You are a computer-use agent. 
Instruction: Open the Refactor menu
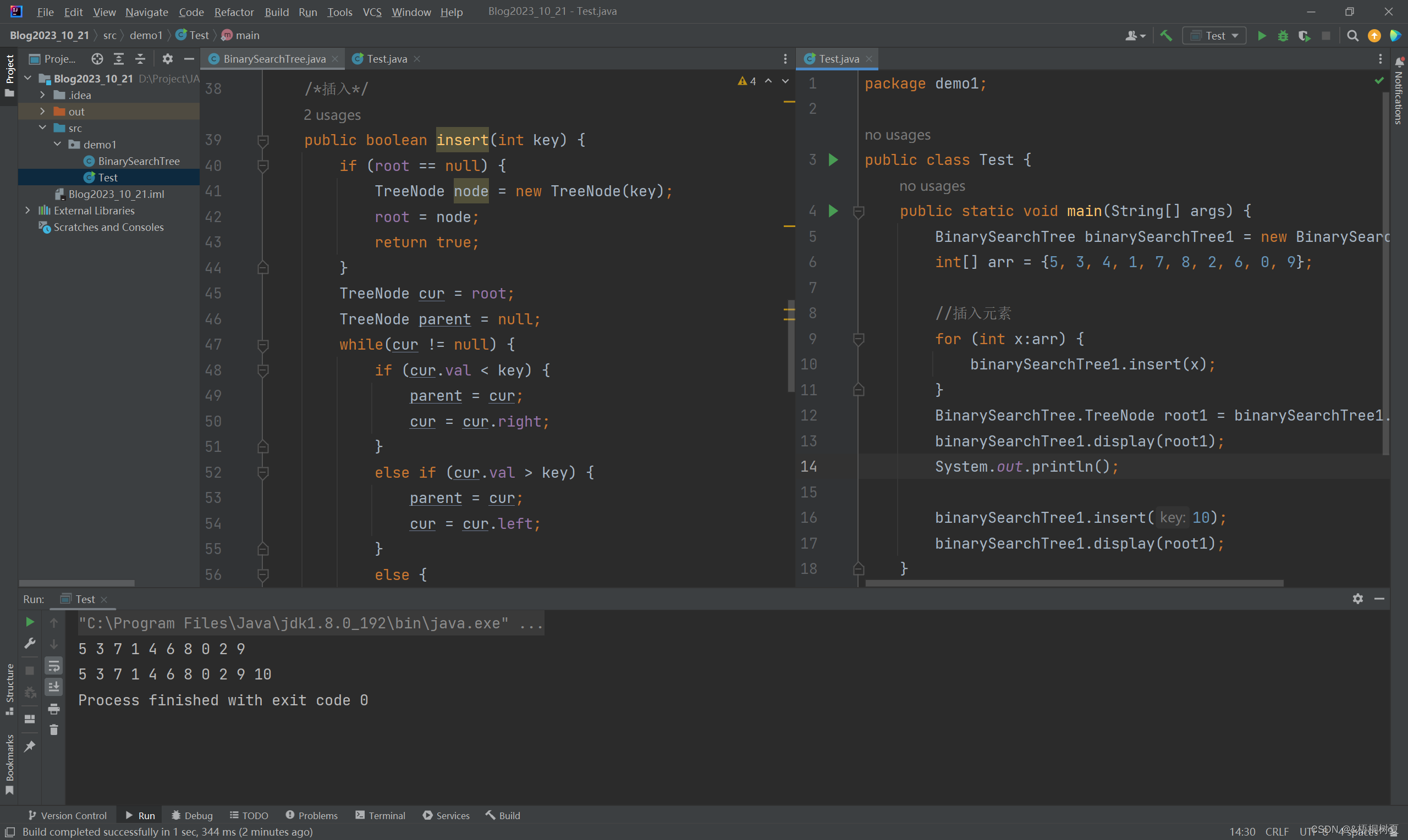[x=234, y=12]
